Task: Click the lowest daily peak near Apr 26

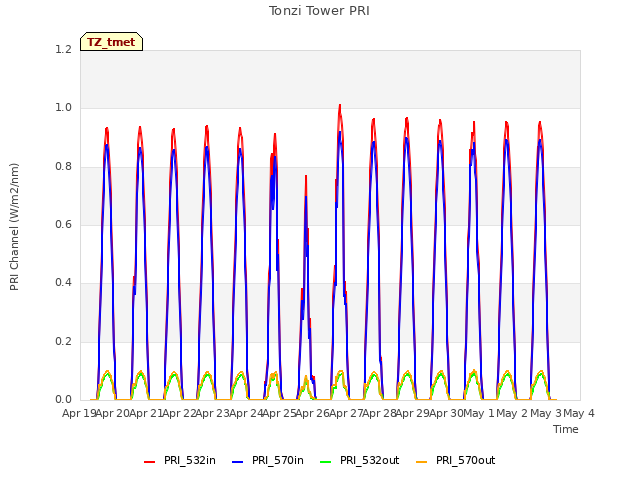Action: 306,177
